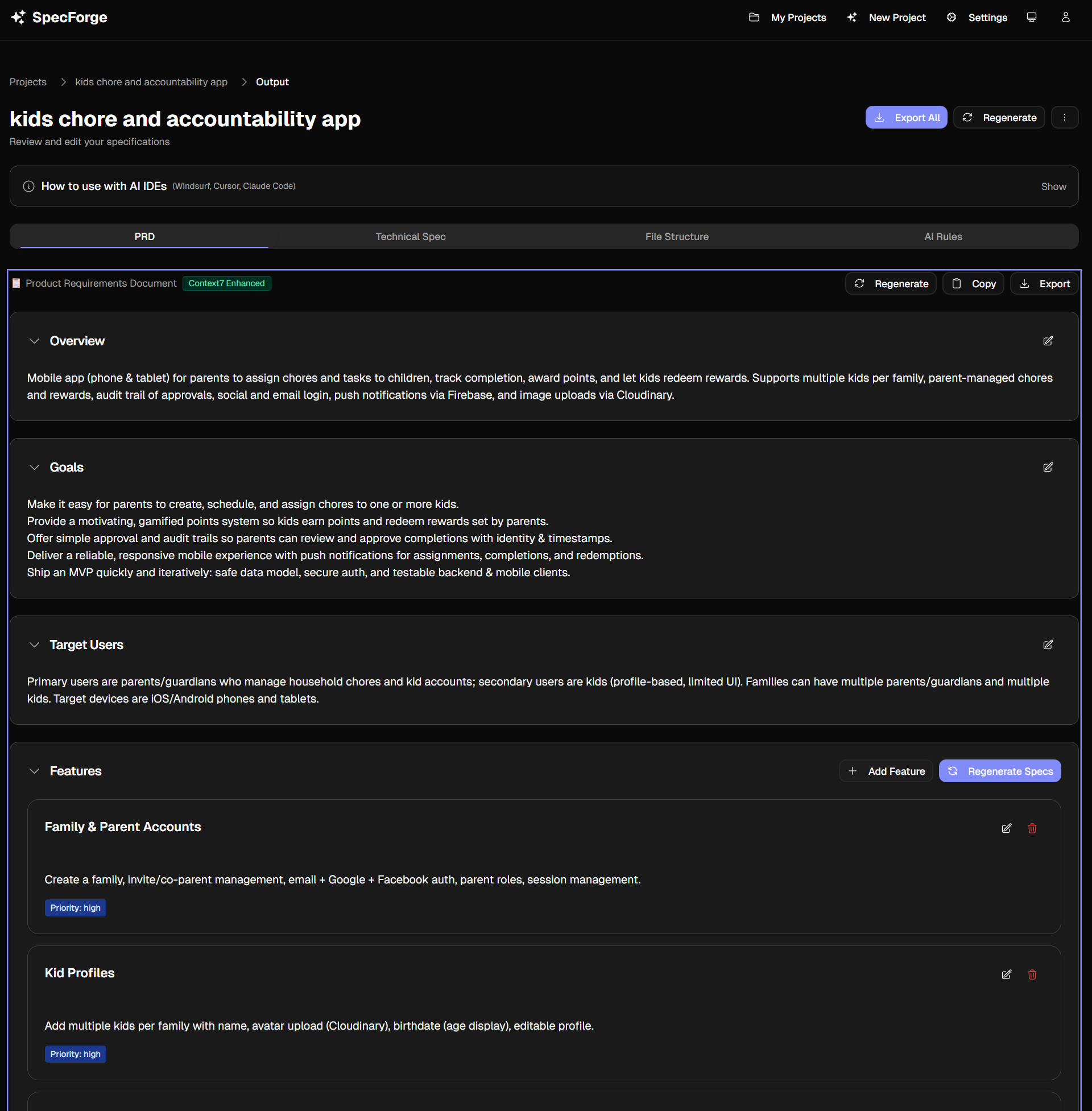The image size is (1092, 1111).
Task: Collapse the Features section chevron
Action: point(35,771)
